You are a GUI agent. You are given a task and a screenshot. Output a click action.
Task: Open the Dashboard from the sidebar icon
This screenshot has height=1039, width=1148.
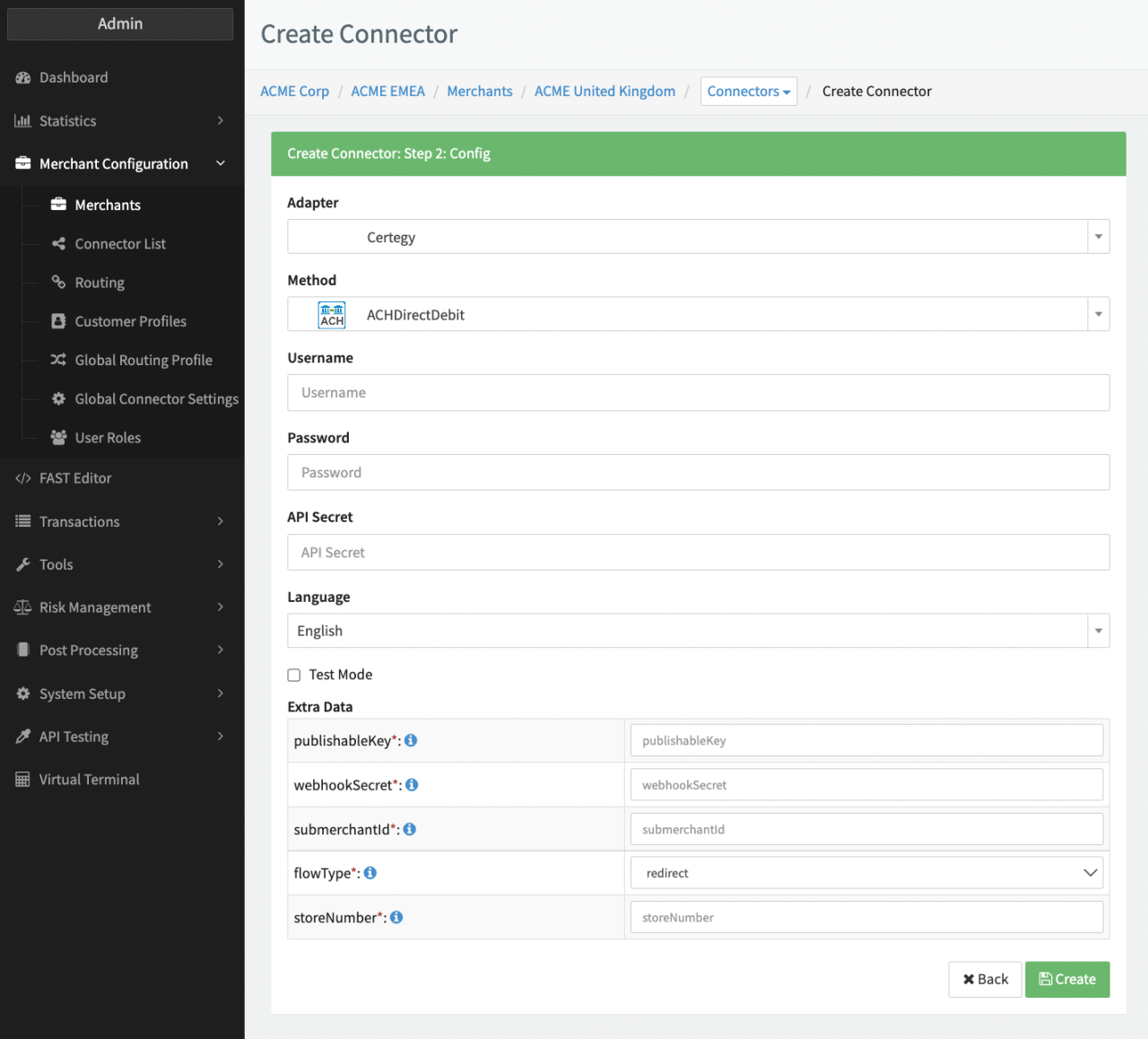click(x=23, y=78)
